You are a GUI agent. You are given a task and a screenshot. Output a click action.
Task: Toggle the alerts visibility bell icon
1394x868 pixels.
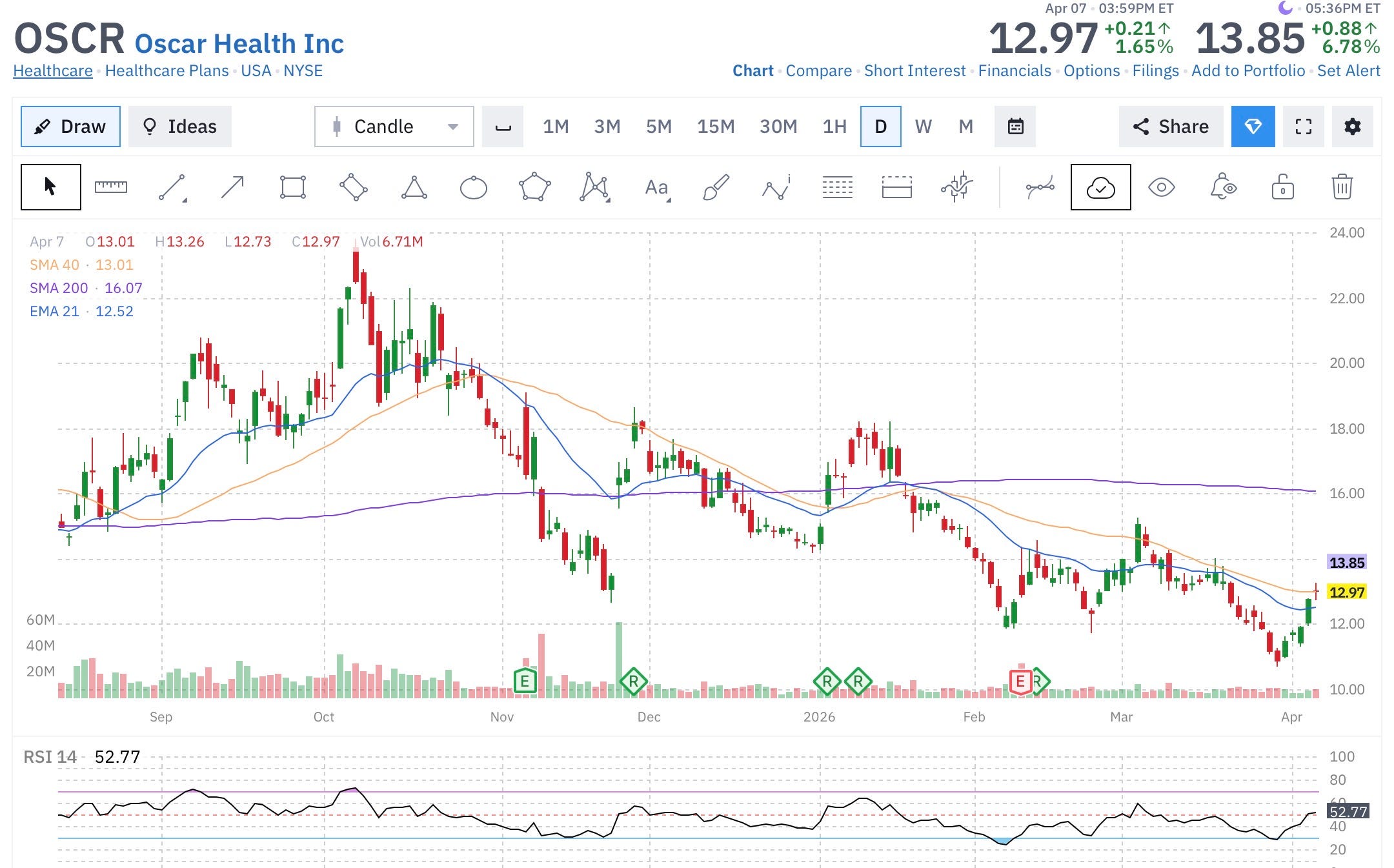coord(1223,187)
